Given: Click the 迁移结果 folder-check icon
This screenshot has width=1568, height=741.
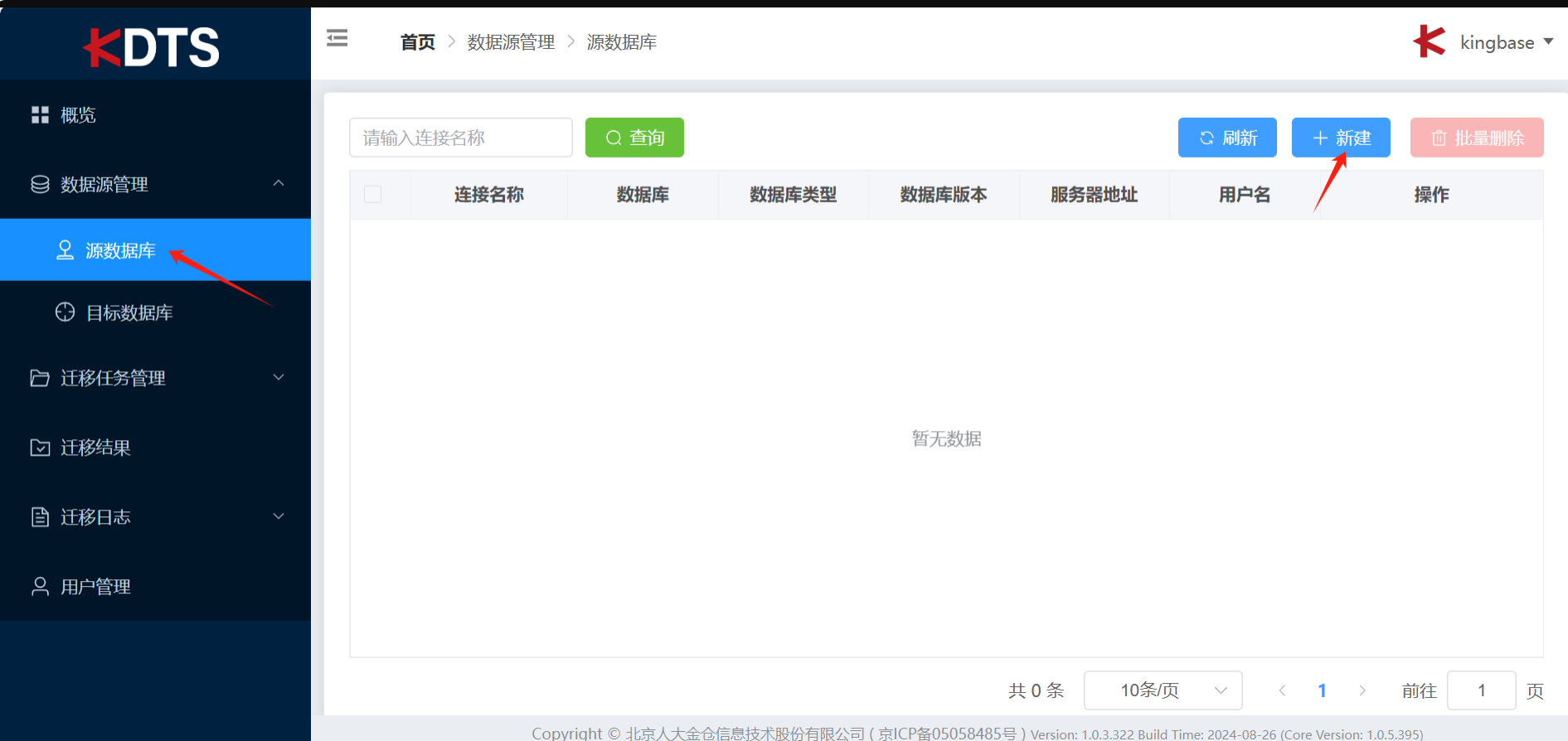Looking at the screenshot, I should [40, 448].
